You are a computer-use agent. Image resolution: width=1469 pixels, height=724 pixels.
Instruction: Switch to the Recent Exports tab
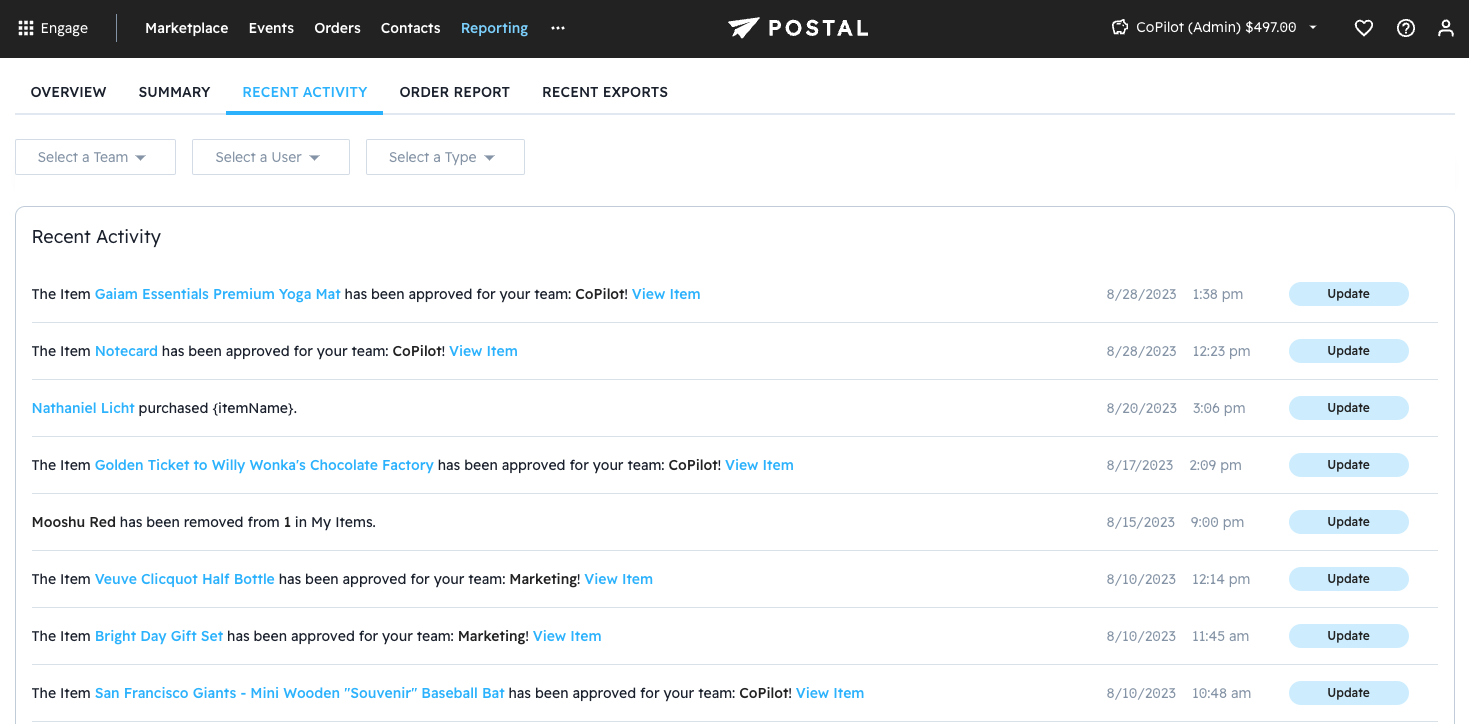point(604,92)
